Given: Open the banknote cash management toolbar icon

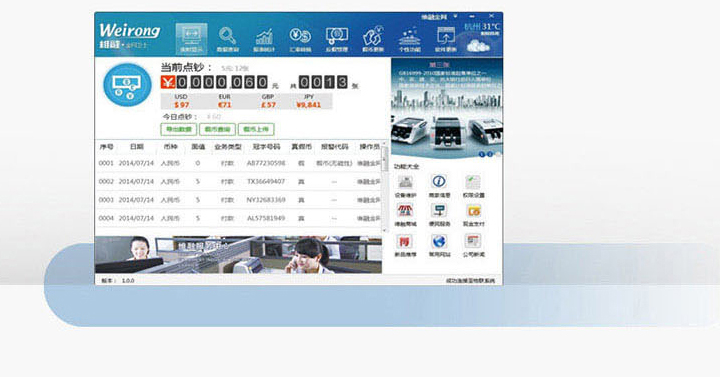Looking at the screenshot, I should point(337,39).
